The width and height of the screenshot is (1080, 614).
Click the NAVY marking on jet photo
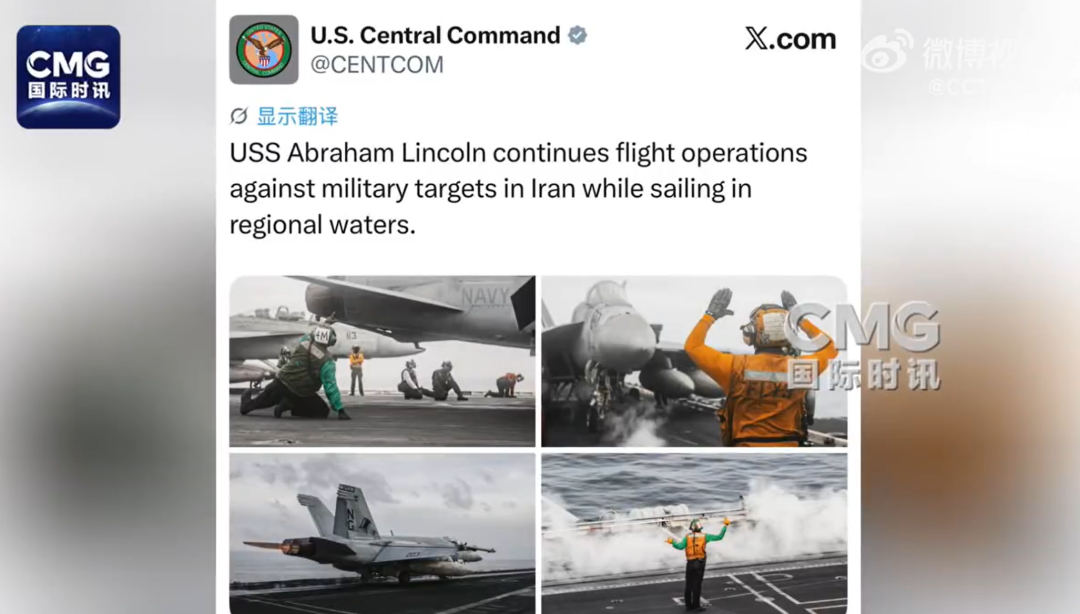tap(485, 297)
